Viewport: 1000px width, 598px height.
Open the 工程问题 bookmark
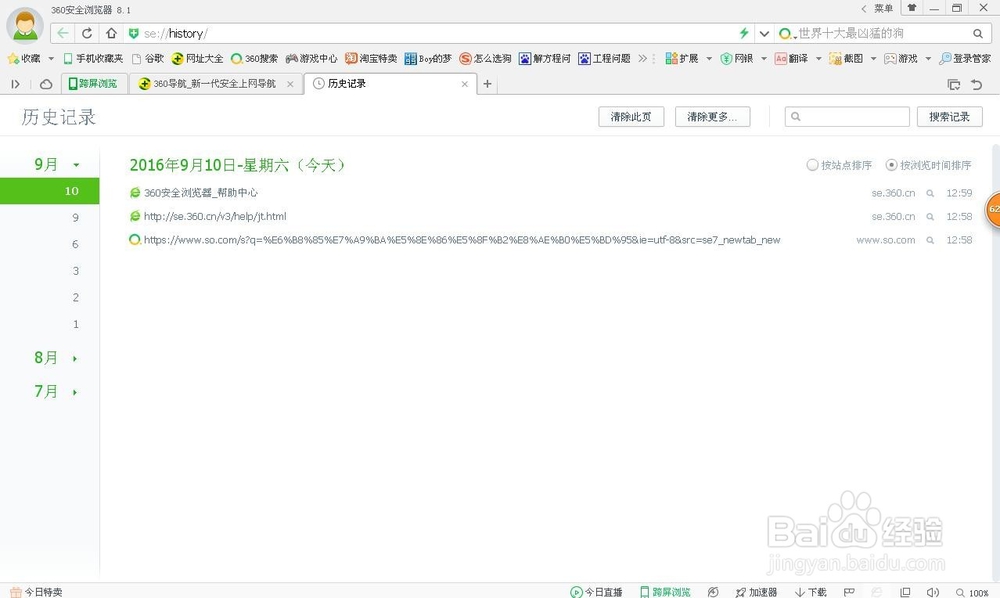point(605,59)
